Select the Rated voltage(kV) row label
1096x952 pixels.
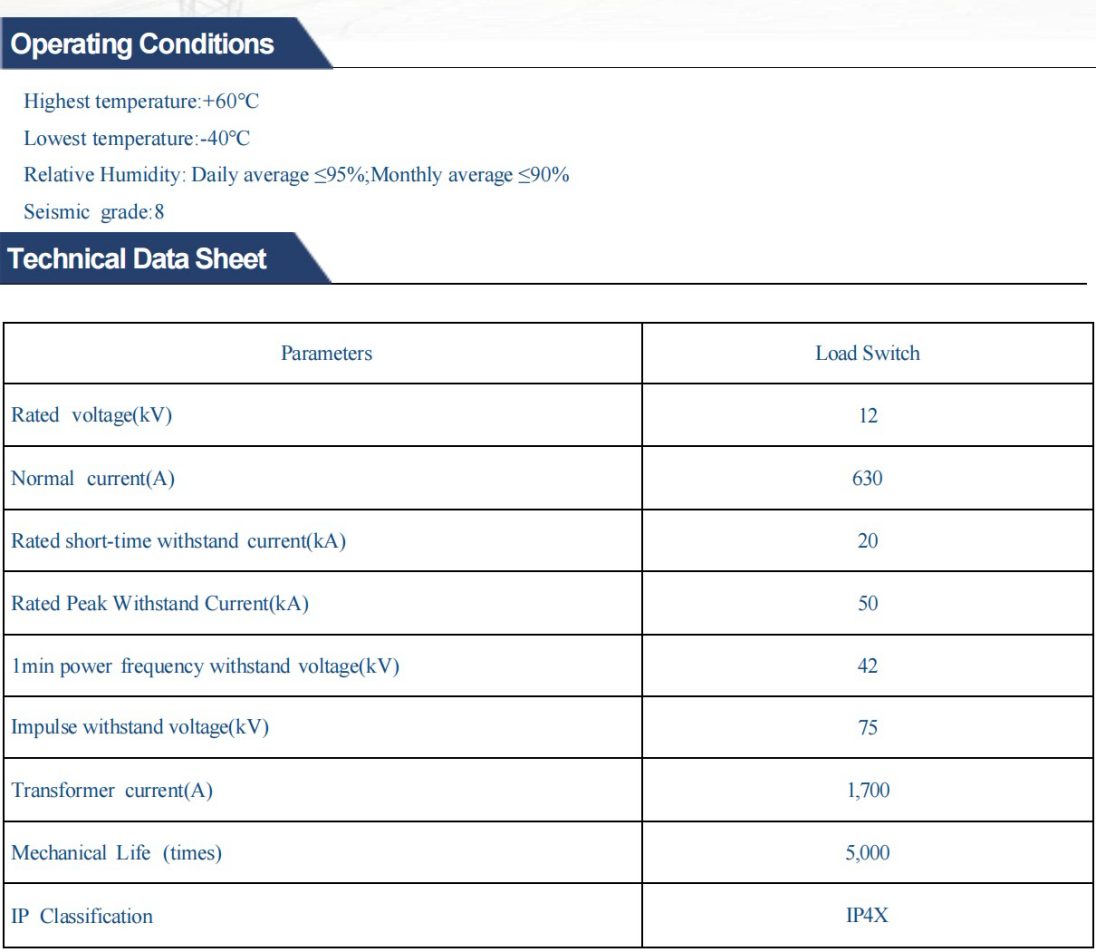coord(91,416)
